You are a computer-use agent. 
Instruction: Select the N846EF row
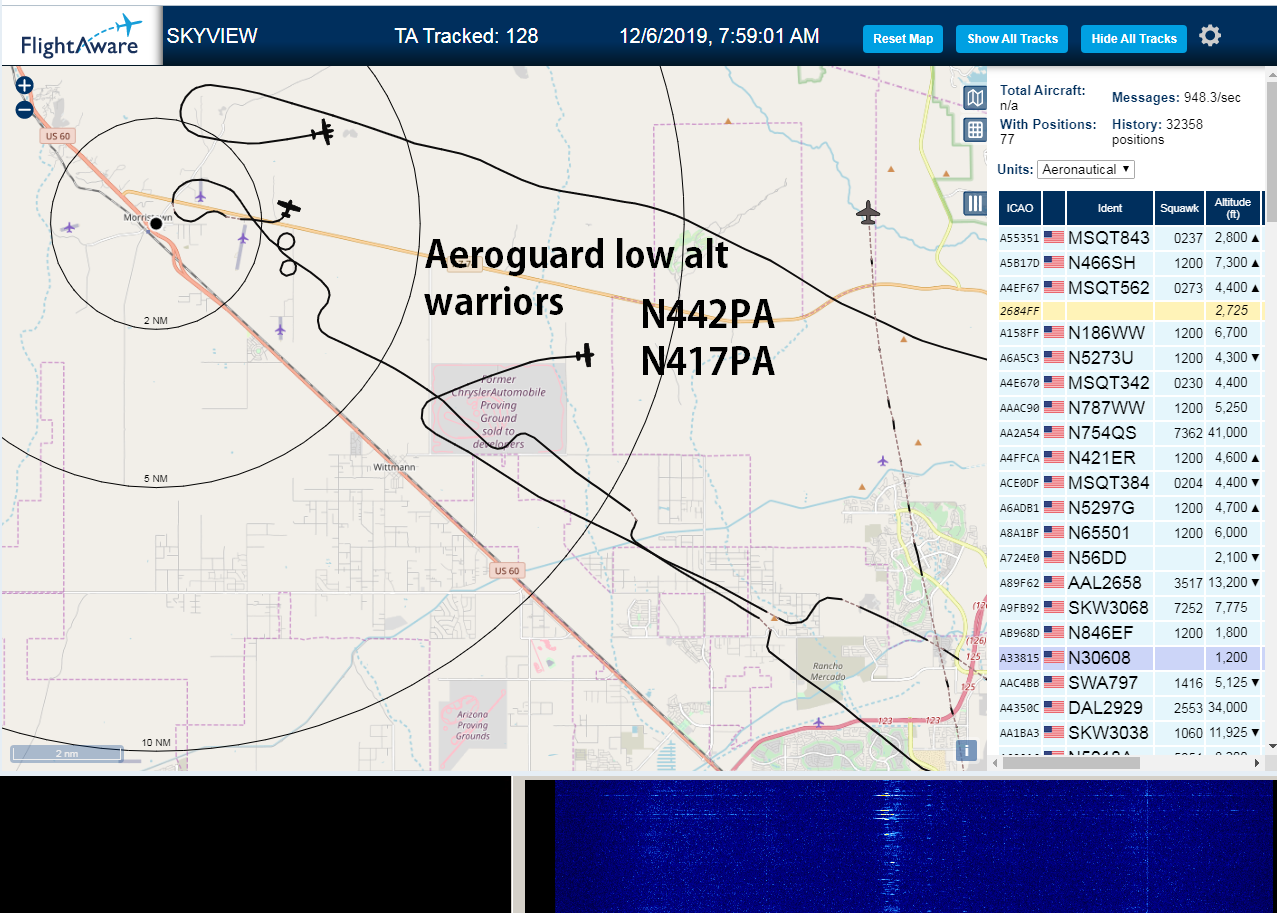(1130, 633)
